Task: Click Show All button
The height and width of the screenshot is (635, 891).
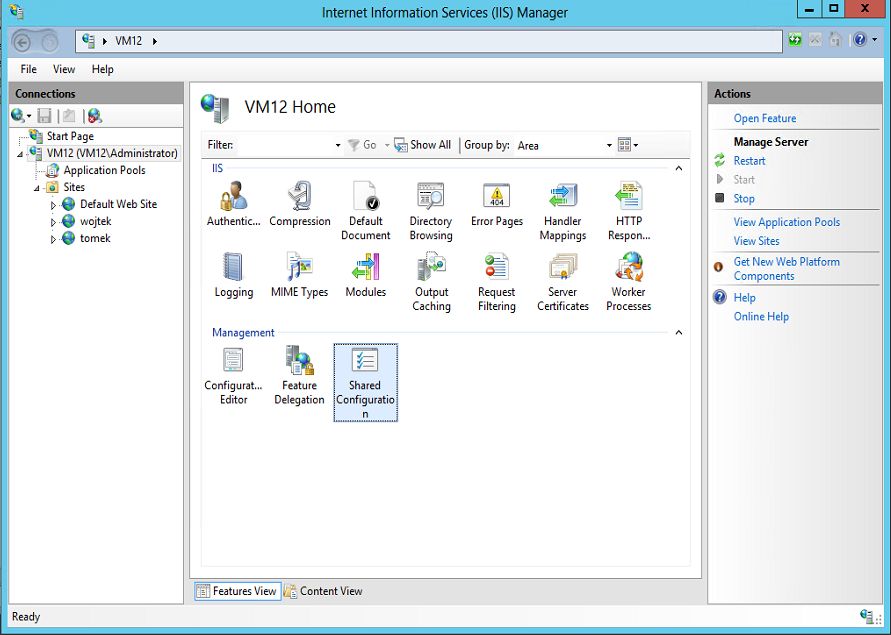Action: [423, 145]
